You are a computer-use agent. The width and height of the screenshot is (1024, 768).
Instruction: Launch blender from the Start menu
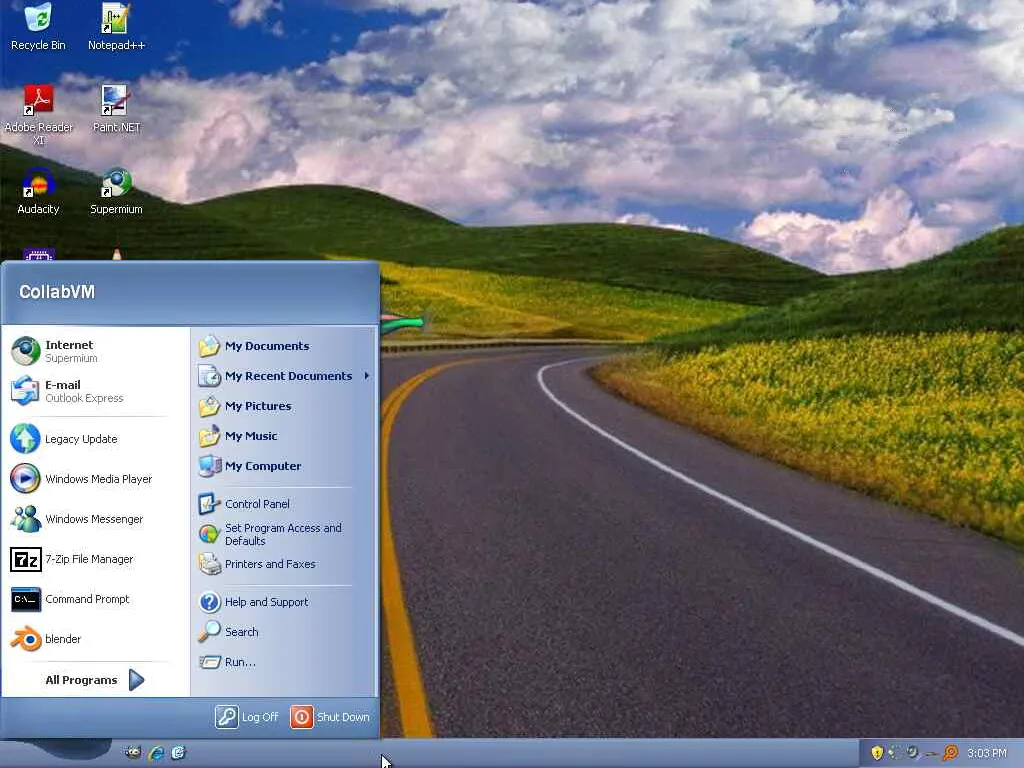pyautogui.click(x=95, y=639)
